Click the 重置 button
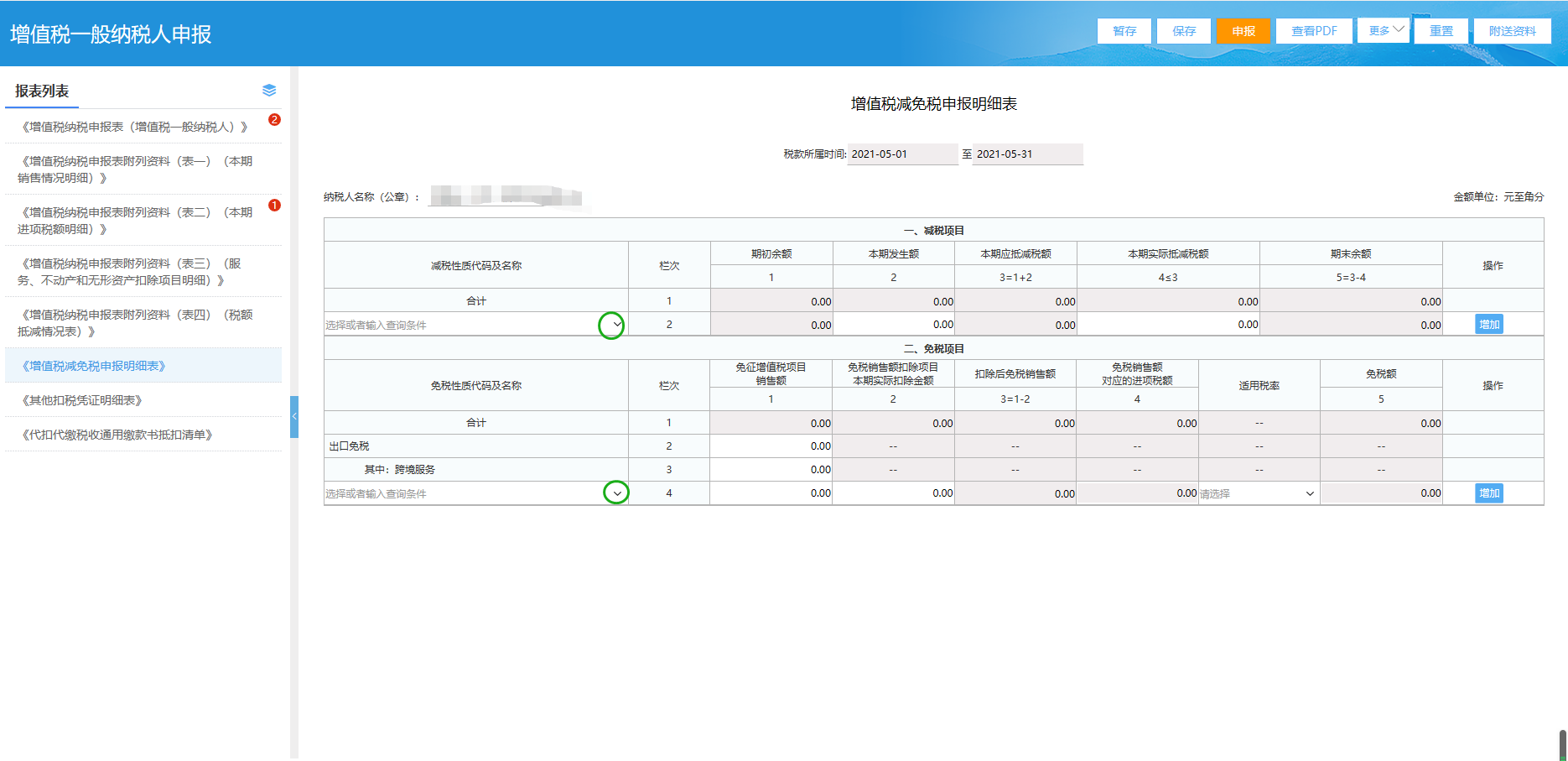 click(x=1441, y=31)
